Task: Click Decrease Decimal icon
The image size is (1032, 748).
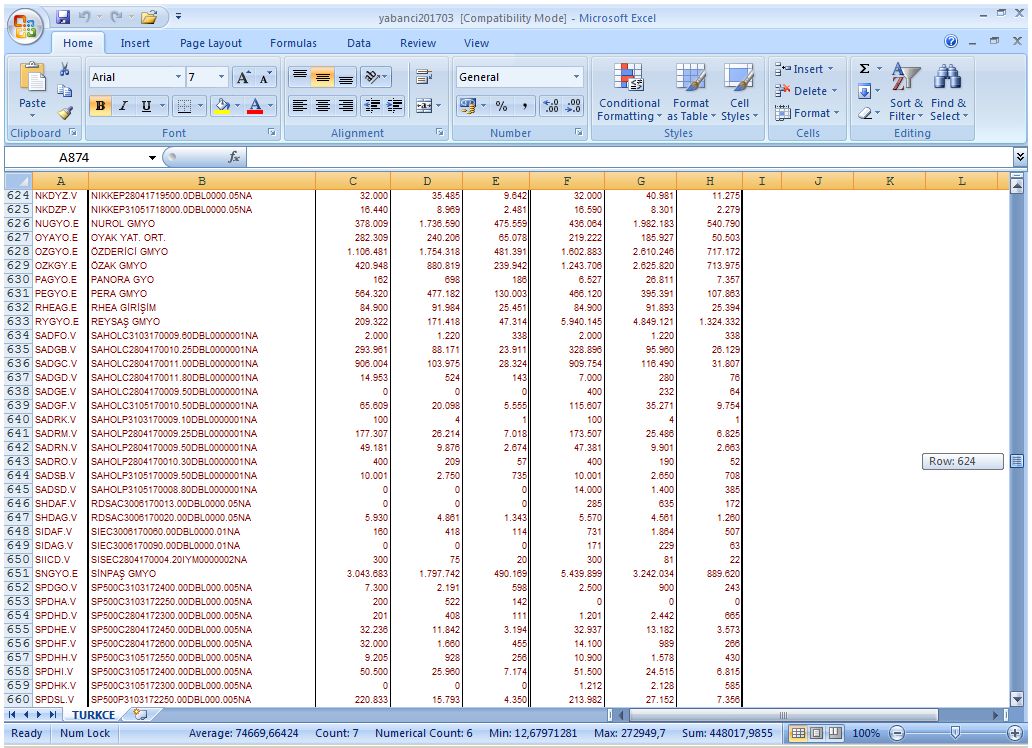Action: tap(573, 105)
